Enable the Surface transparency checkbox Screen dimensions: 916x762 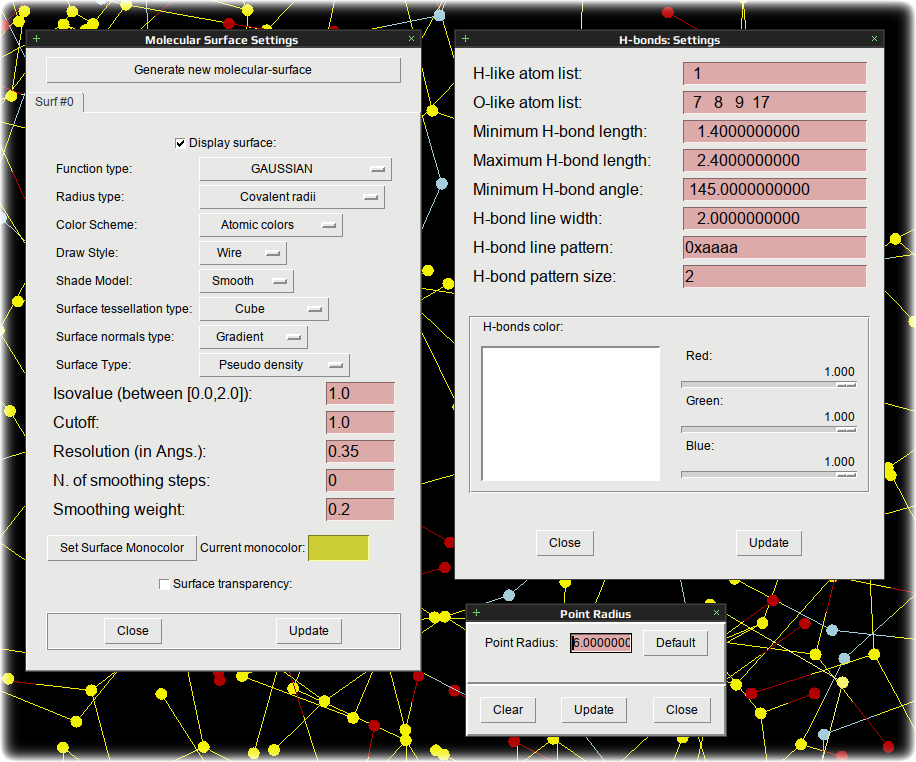(x=164, y=584)
